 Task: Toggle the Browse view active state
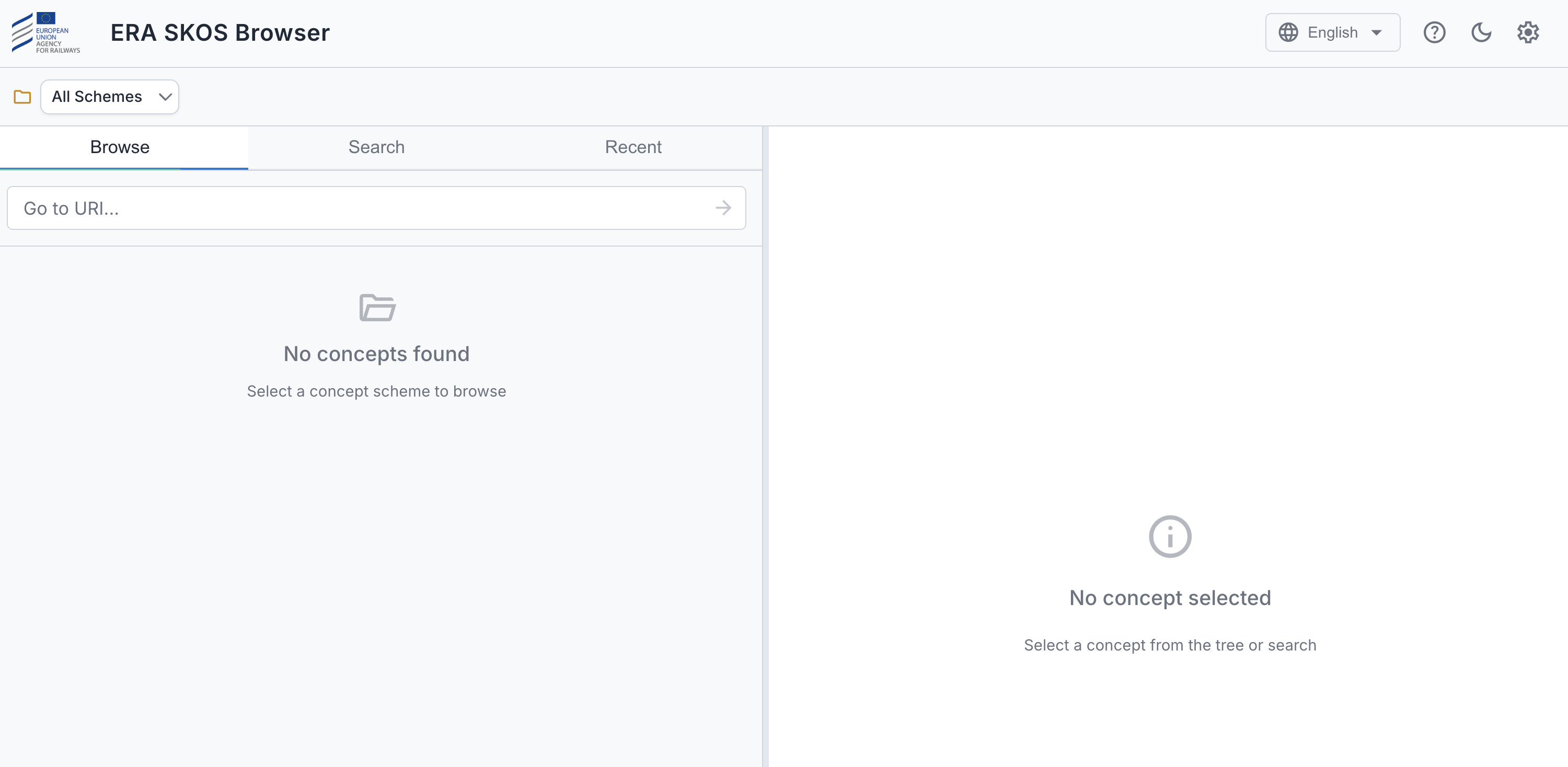pos(119,147)
